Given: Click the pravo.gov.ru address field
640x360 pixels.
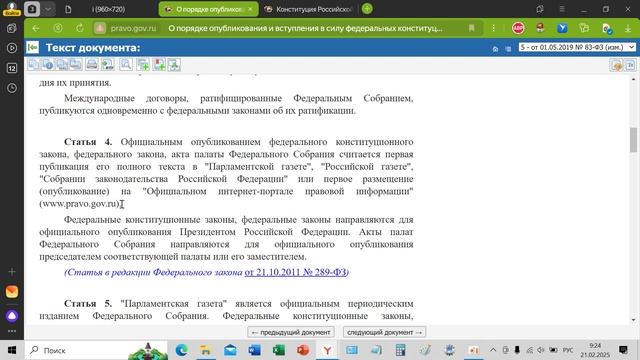Looking at the screenshot, I should (133, 28).
